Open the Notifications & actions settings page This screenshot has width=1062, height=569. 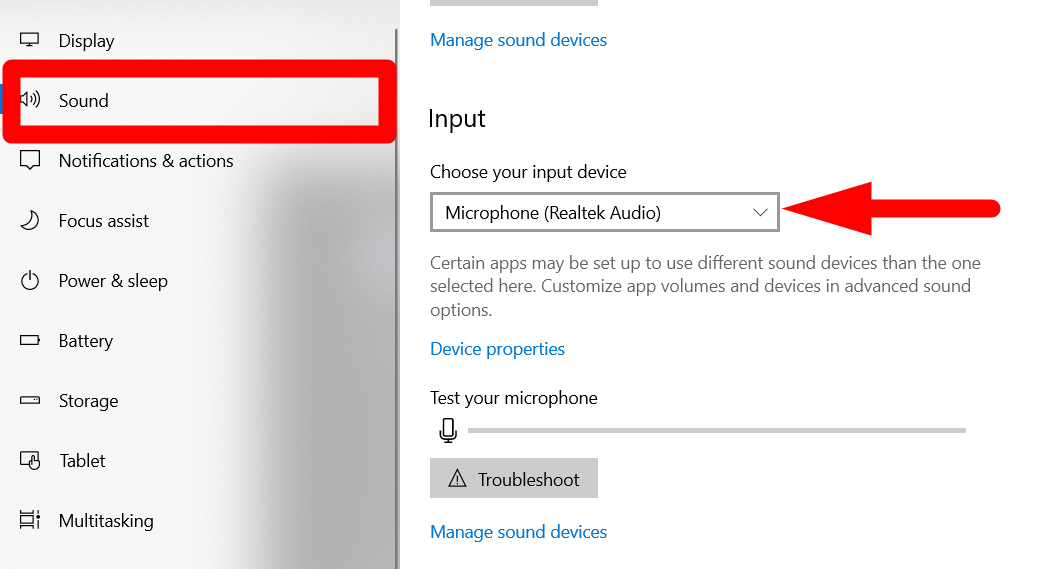pos(146,161)
